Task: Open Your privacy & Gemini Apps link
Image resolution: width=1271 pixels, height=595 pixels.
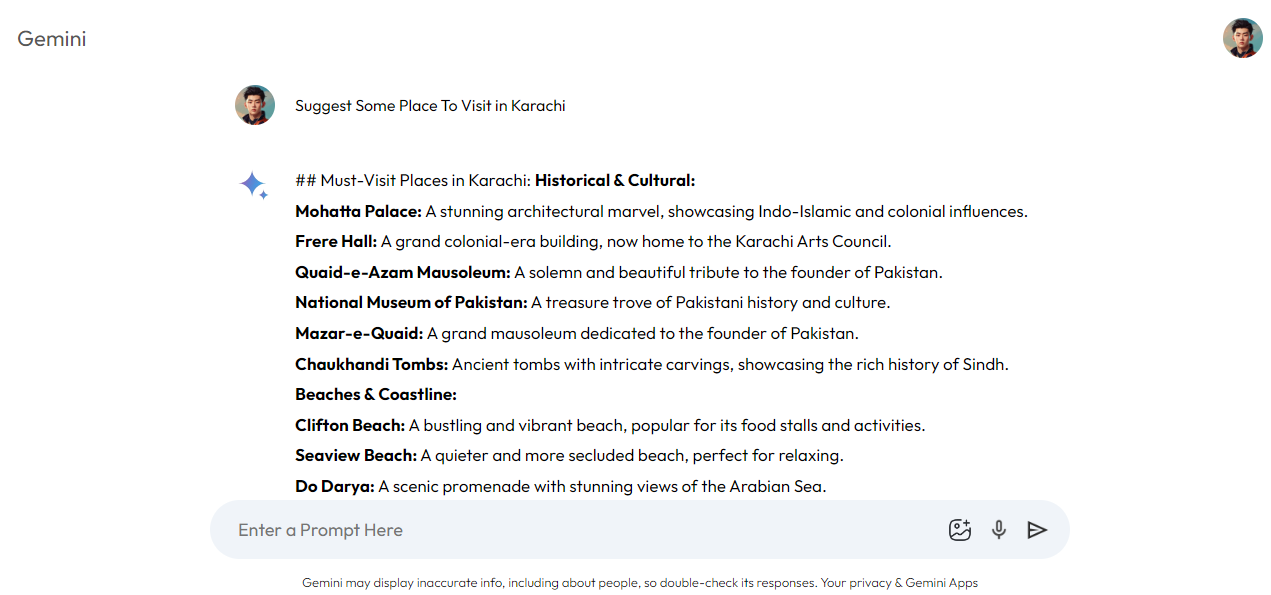Action: (899, 582)
